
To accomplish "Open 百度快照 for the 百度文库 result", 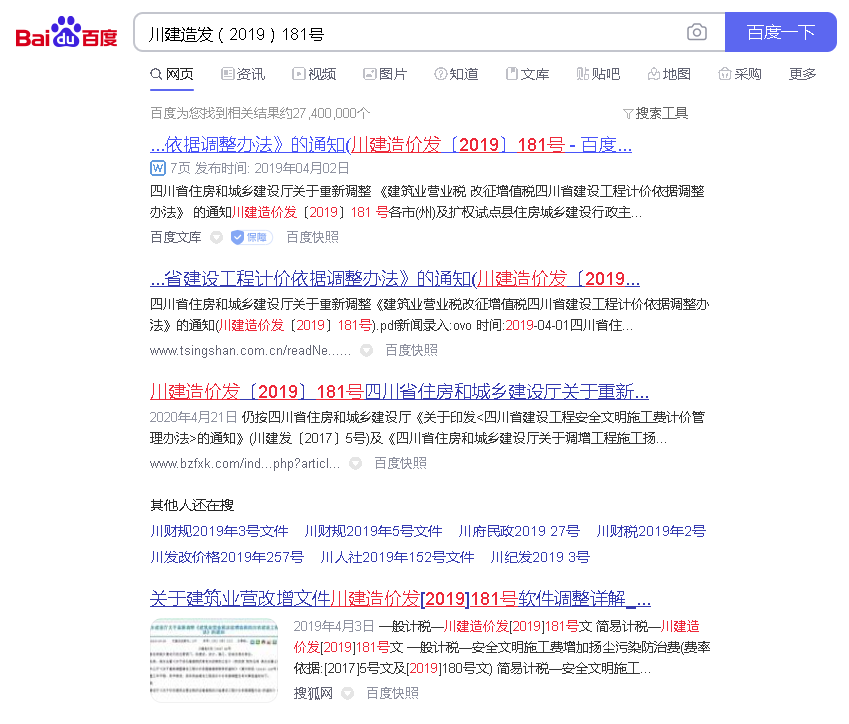I will 312,237.
